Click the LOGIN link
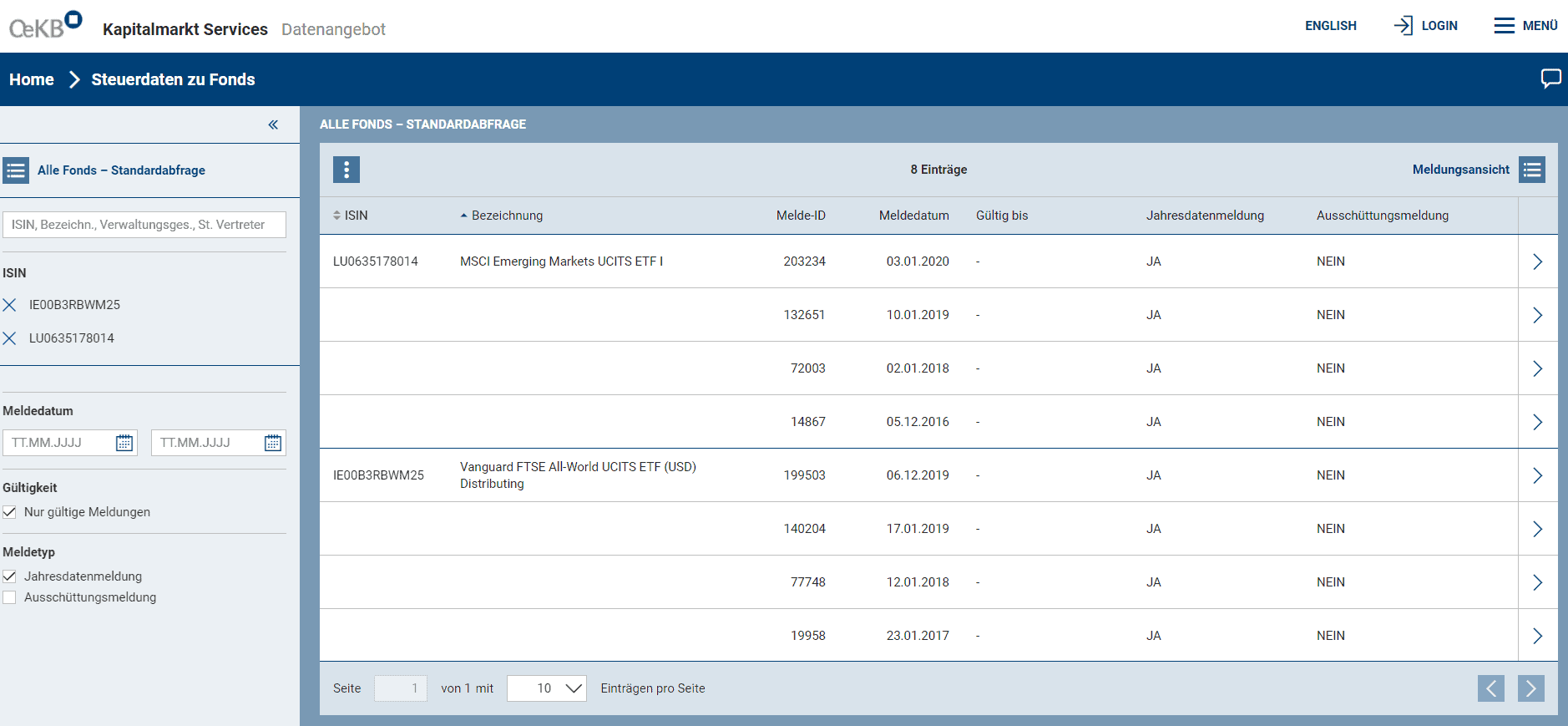The height and width of the screenshot is (726, 1568). click(1439, 26)
